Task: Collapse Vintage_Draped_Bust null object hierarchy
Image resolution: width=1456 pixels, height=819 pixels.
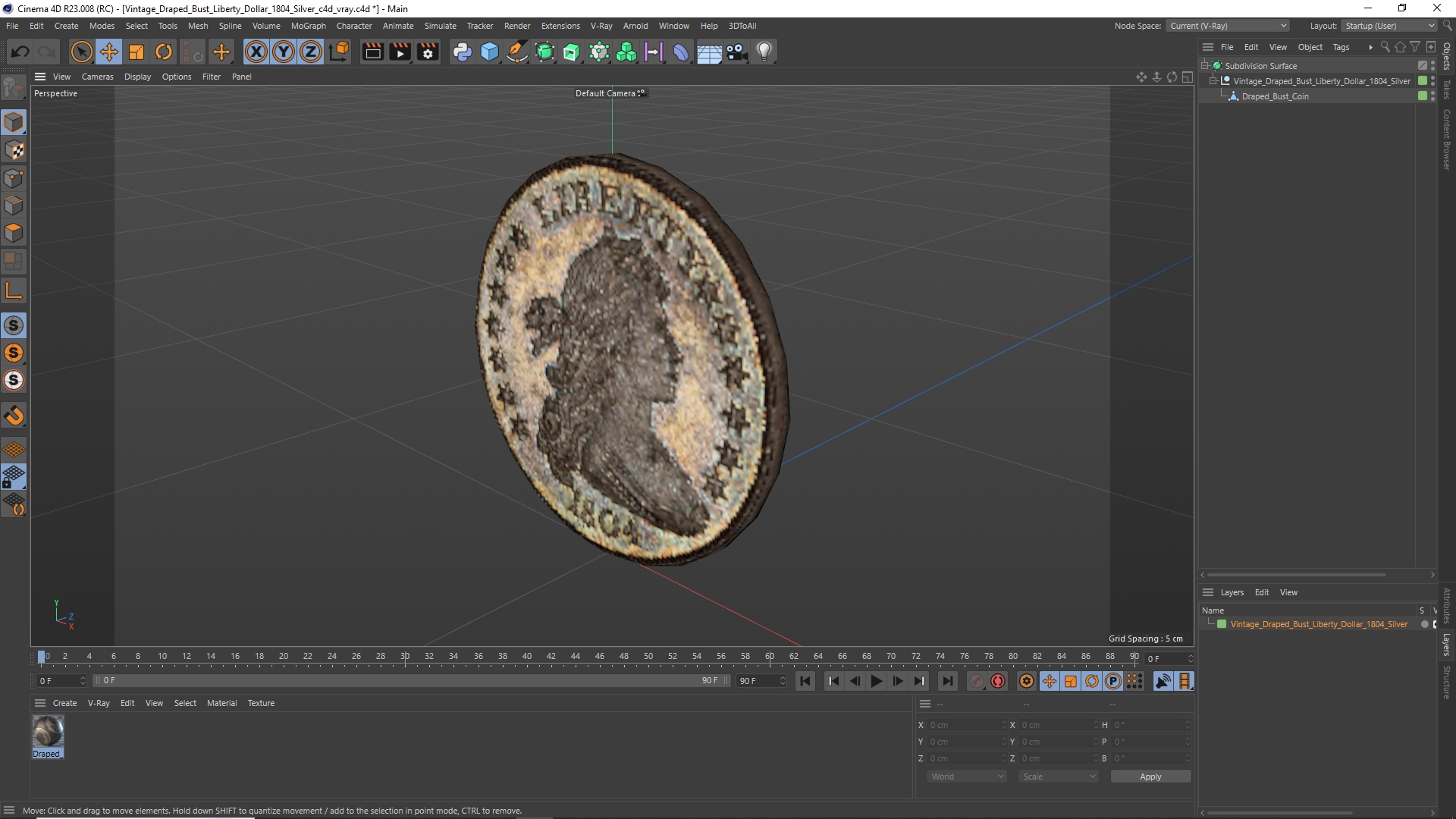Action: pyautogui.click(x=1213, y=80)
